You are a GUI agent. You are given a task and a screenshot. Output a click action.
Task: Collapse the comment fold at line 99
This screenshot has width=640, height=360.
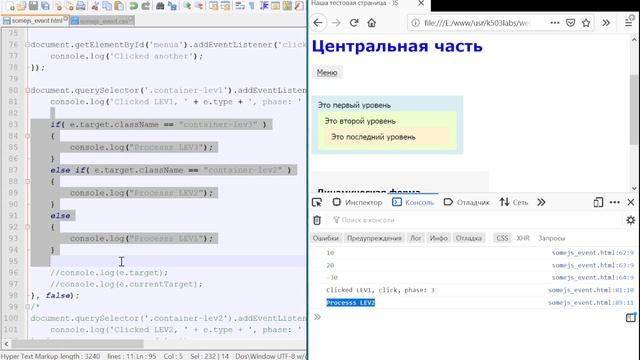pos(28,307)
